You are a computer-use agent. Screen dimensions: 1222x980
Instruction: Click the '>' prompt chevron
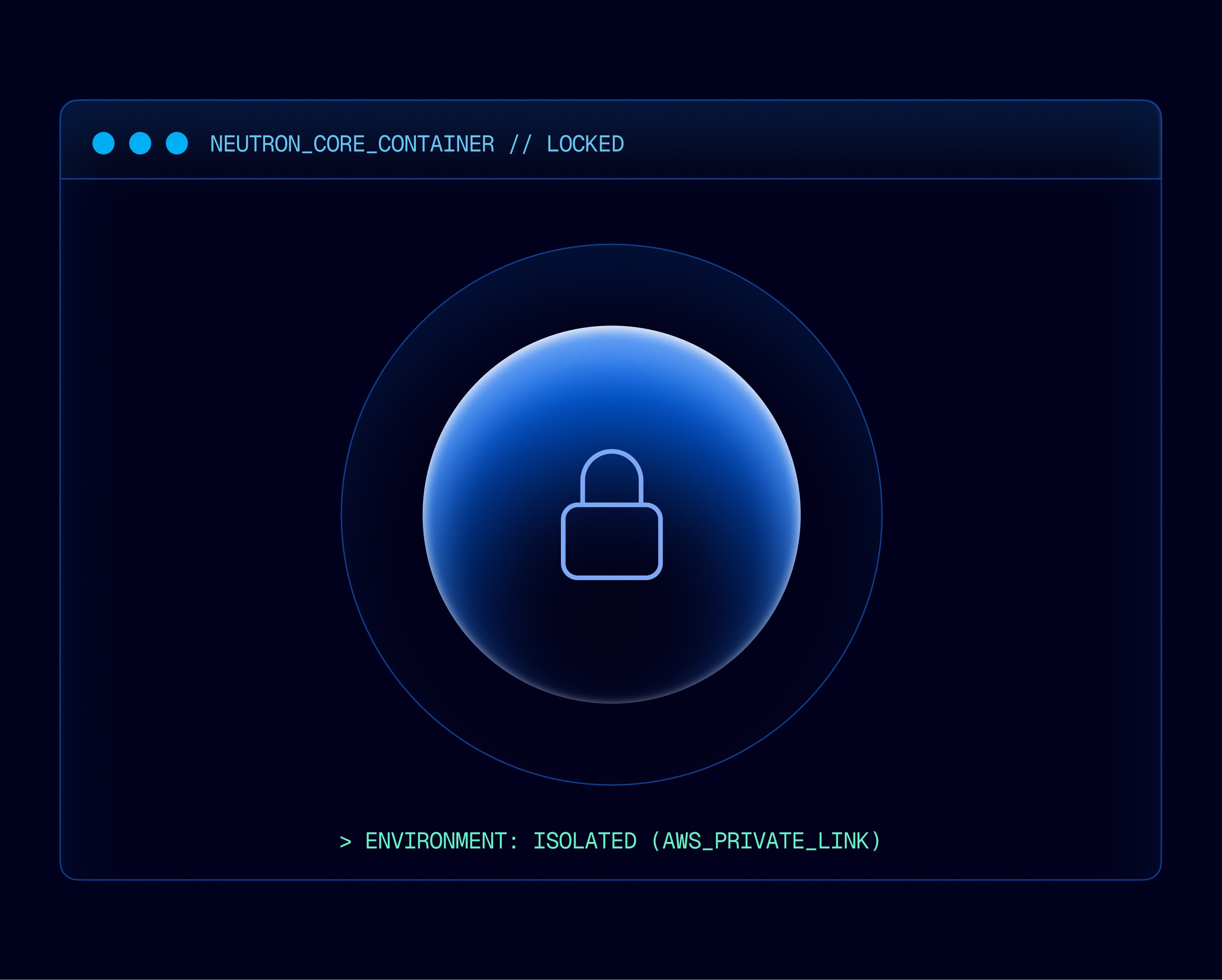[x=345, y=842]
